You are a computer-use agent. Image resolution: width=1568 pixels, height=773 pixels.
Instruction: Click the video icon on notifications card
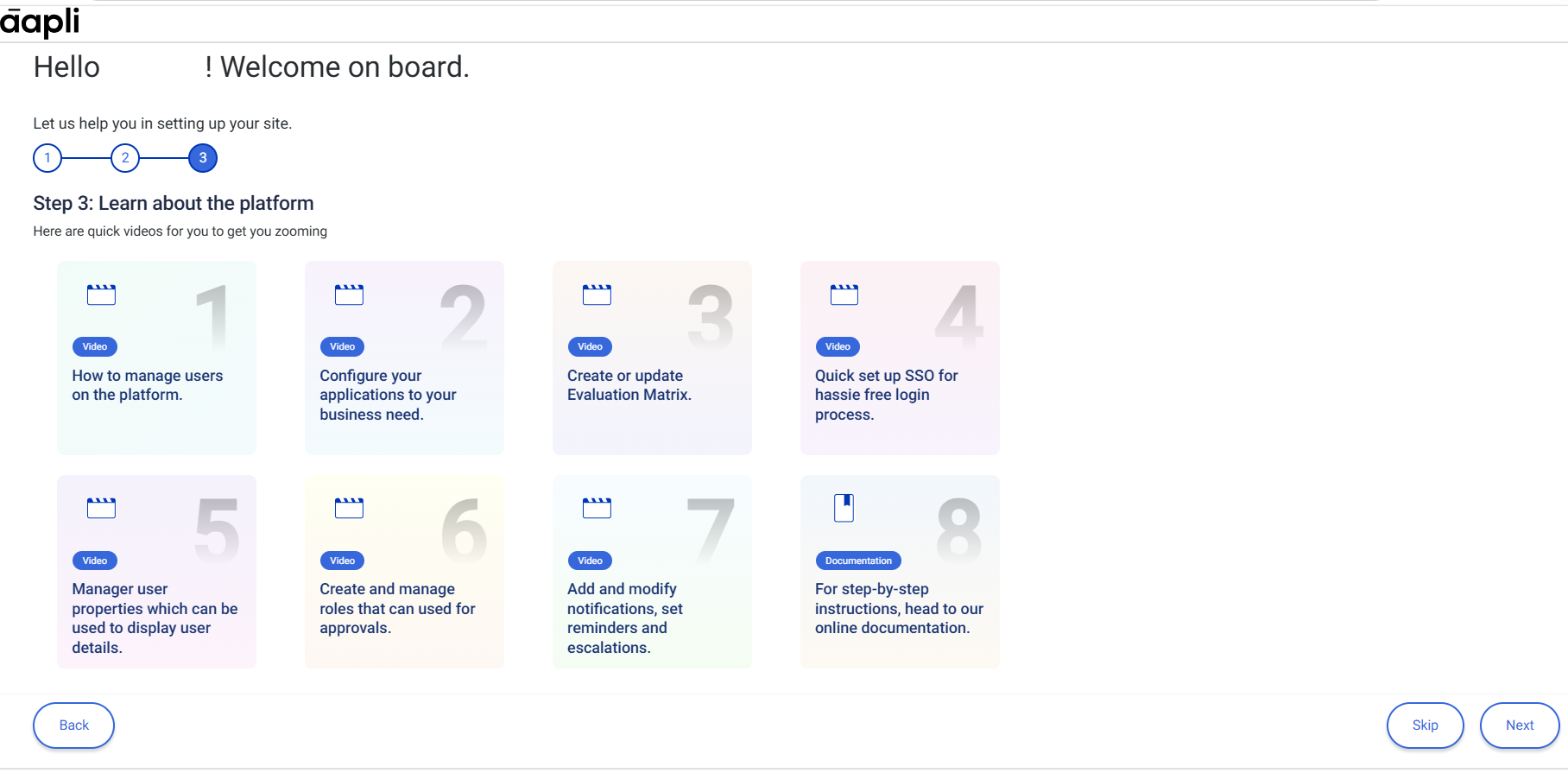click(x=597, y=508)
